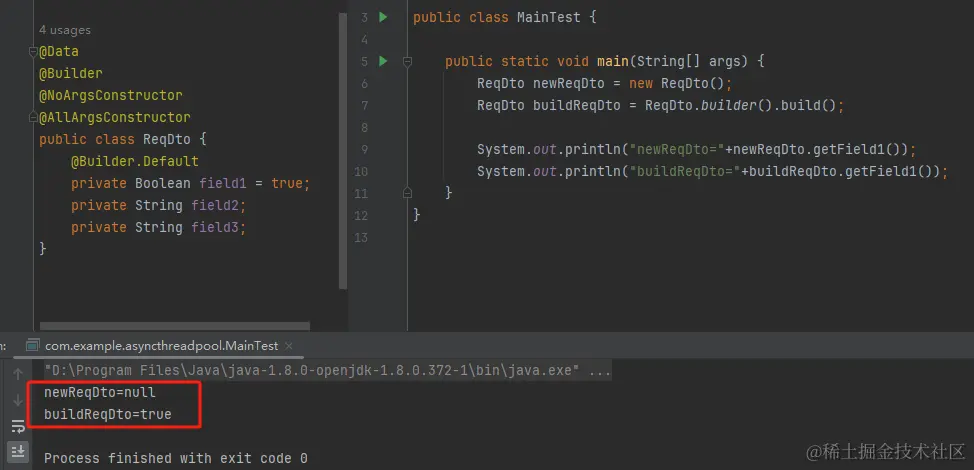Viewport: 974px width, 470px height.
Task: Click line number 13 in the gutter
Action: pyautogui.click(x=361, y=237)
